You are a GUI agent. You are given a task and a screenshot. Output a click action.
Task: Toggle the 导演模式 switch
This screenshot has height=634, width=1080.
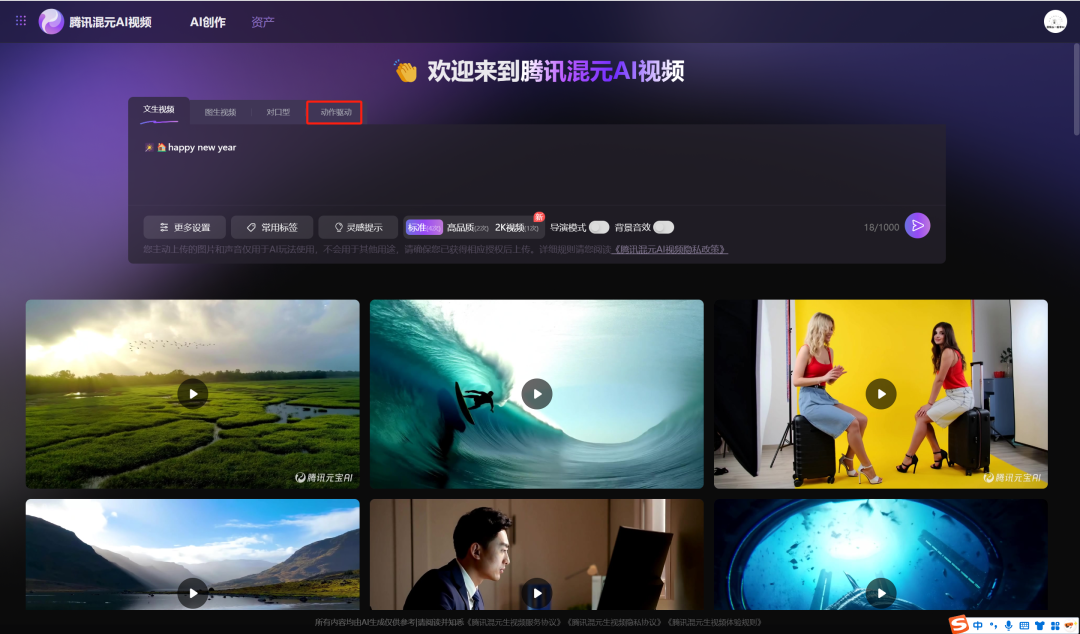click(x=599, y=227)
